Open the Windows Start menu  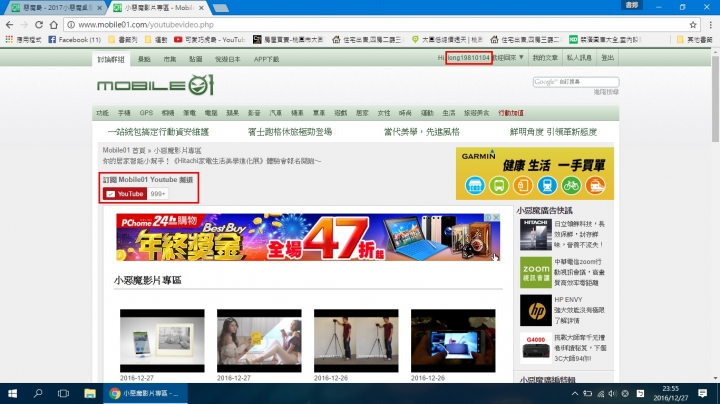tap(12, 393)
